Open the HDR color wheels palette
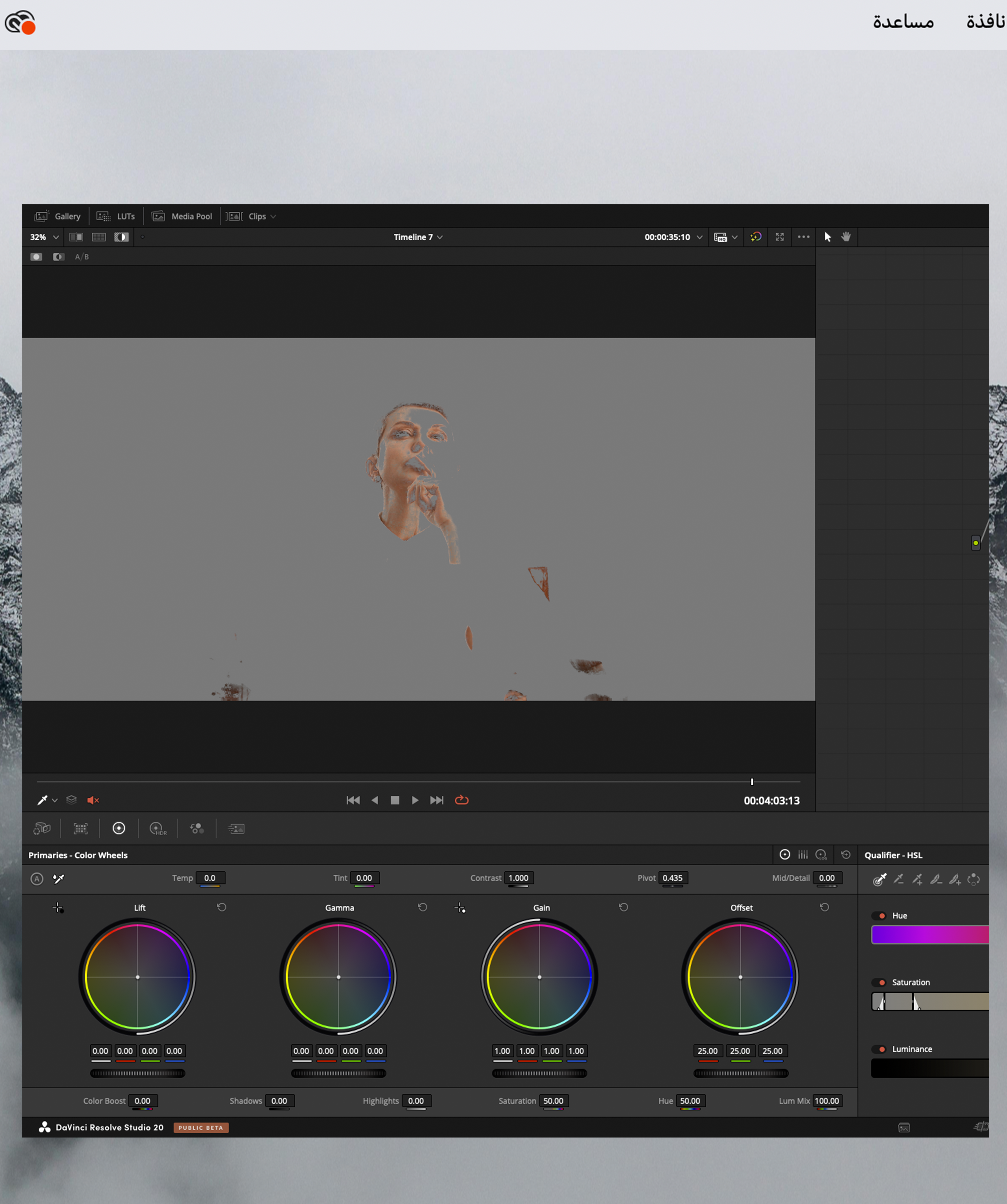Image resolution: width=1007 pixels, height=1204 pixels. [158, 828]
